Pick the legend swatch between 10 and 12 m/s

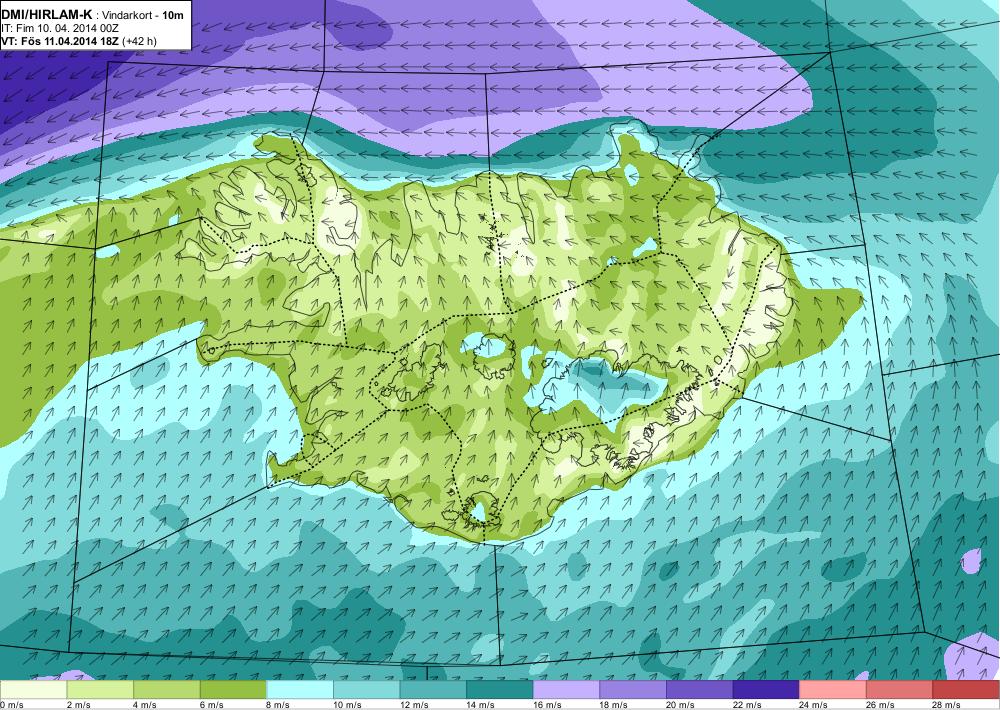366,690
